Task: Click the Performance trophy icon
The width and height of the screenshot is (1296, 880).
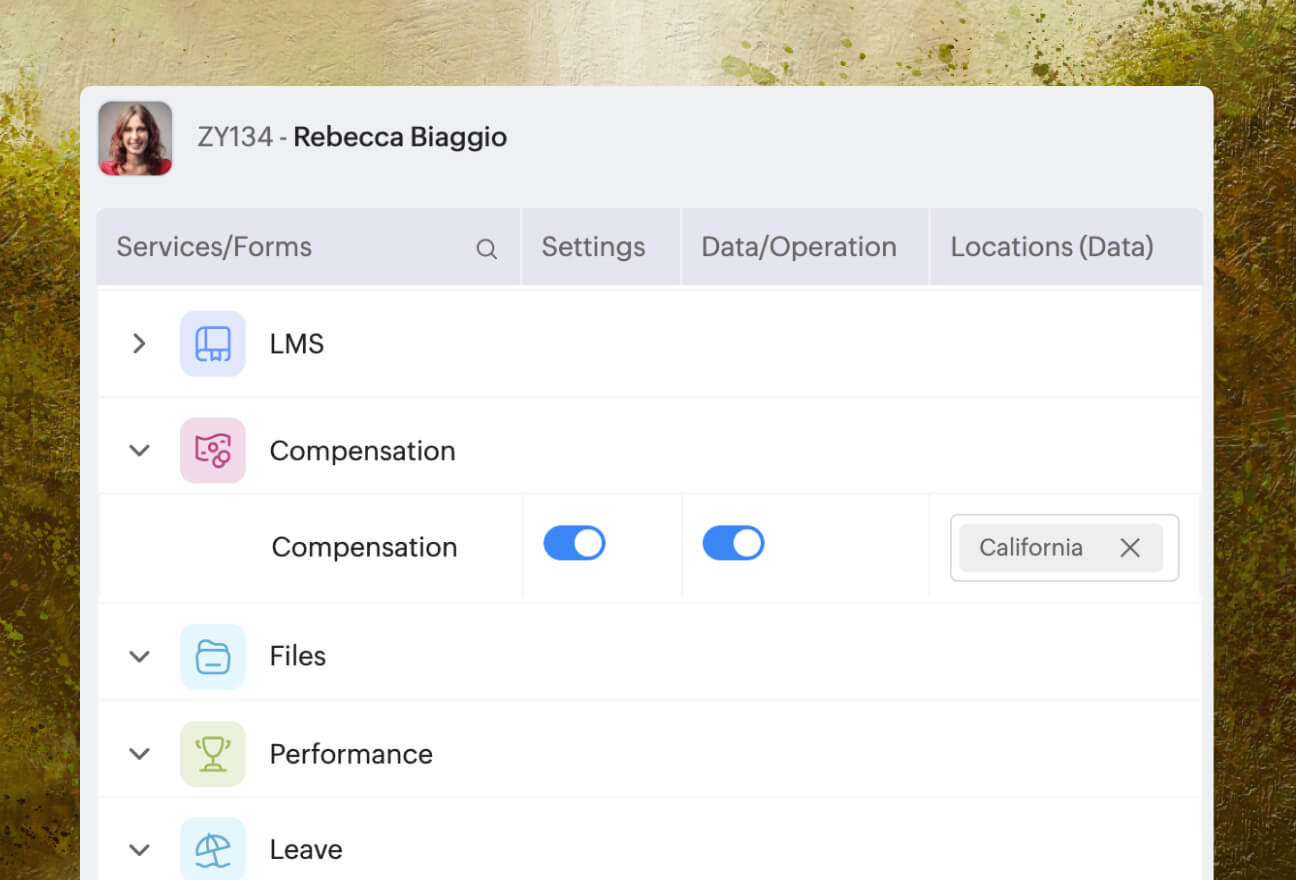Action: click(213, 754)
